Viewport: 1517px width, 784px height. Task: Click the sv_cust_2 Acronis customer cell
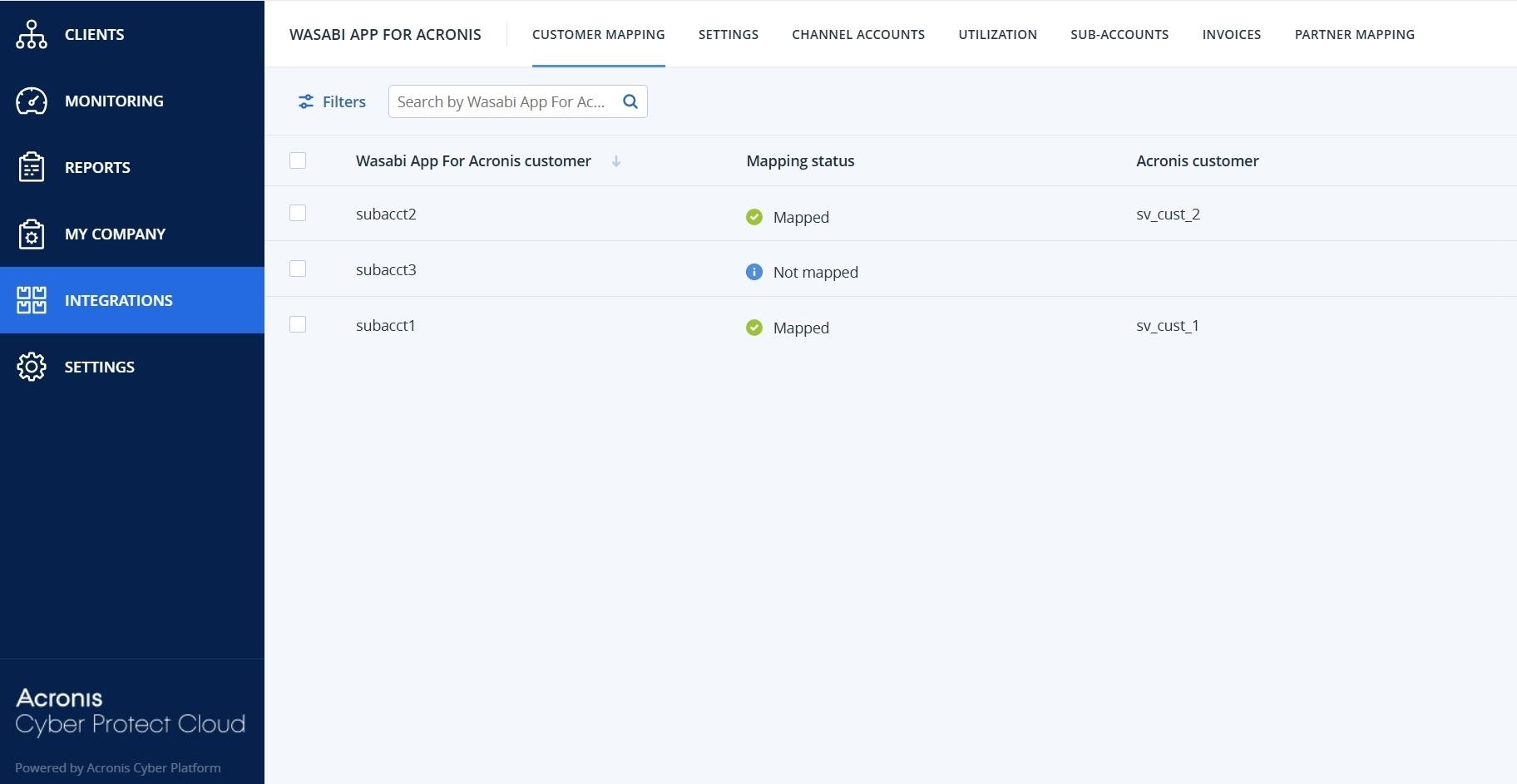(x=1168, y=214)
